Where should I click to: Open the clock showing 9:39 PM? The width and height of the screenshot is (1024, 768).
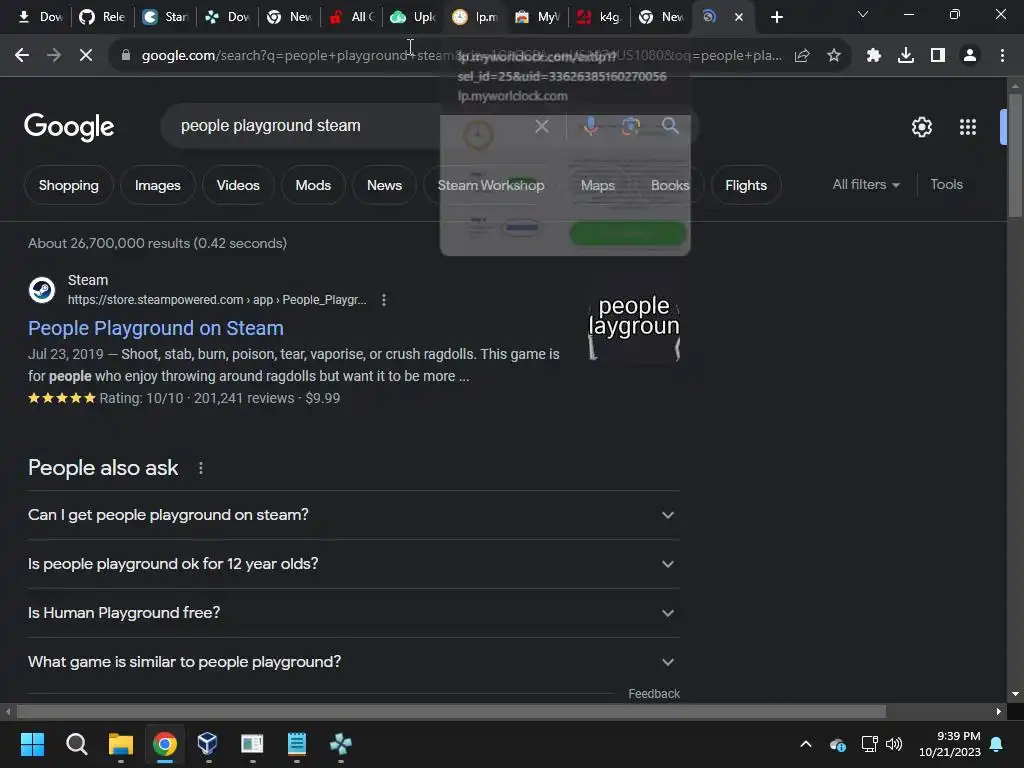click(950, 744)
